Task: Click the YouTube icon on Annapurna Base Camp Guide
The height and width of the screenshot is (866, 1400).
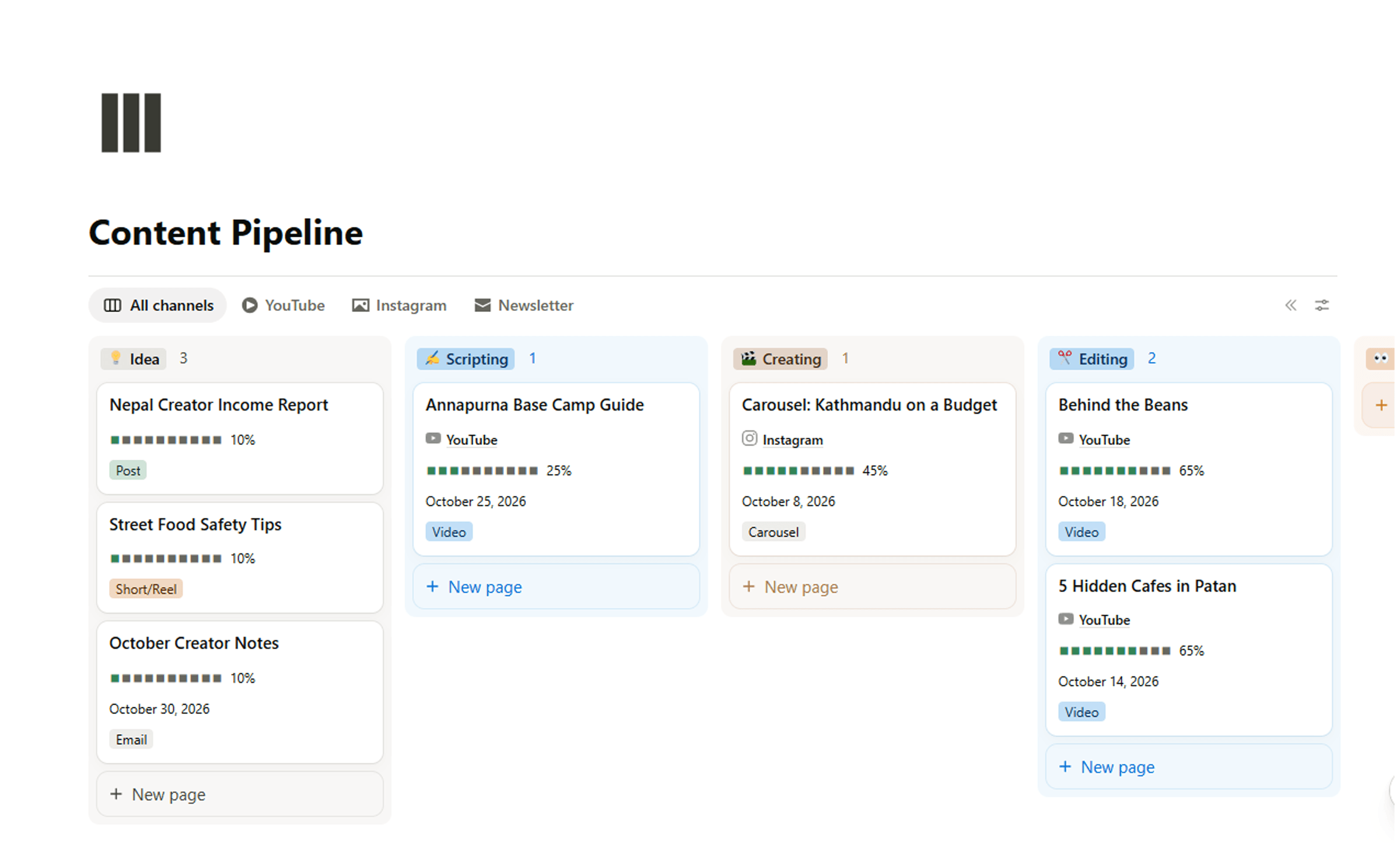Action: [433, 439]
